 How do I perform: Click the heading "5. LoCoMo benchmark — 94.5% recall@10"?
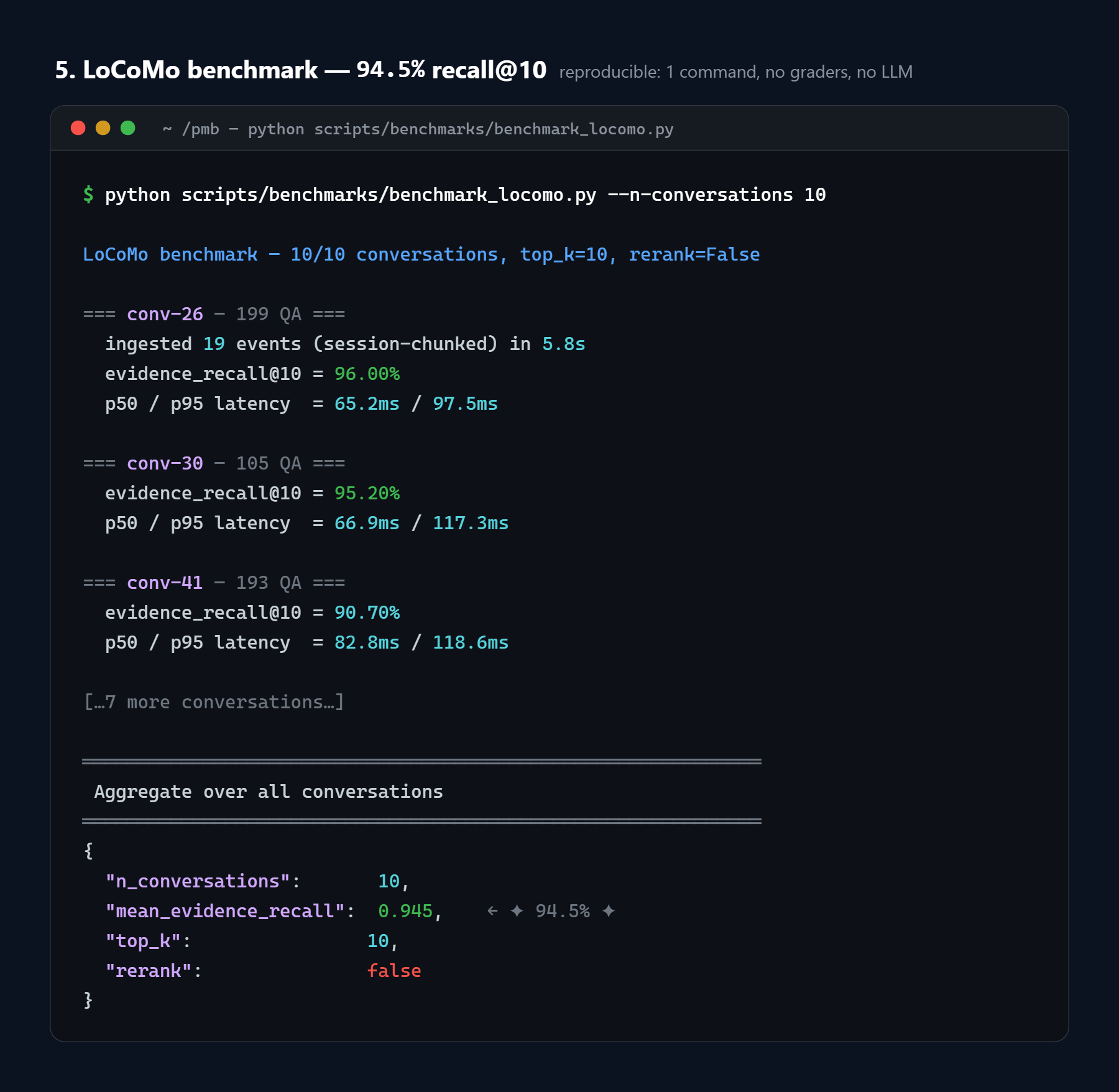301,70
